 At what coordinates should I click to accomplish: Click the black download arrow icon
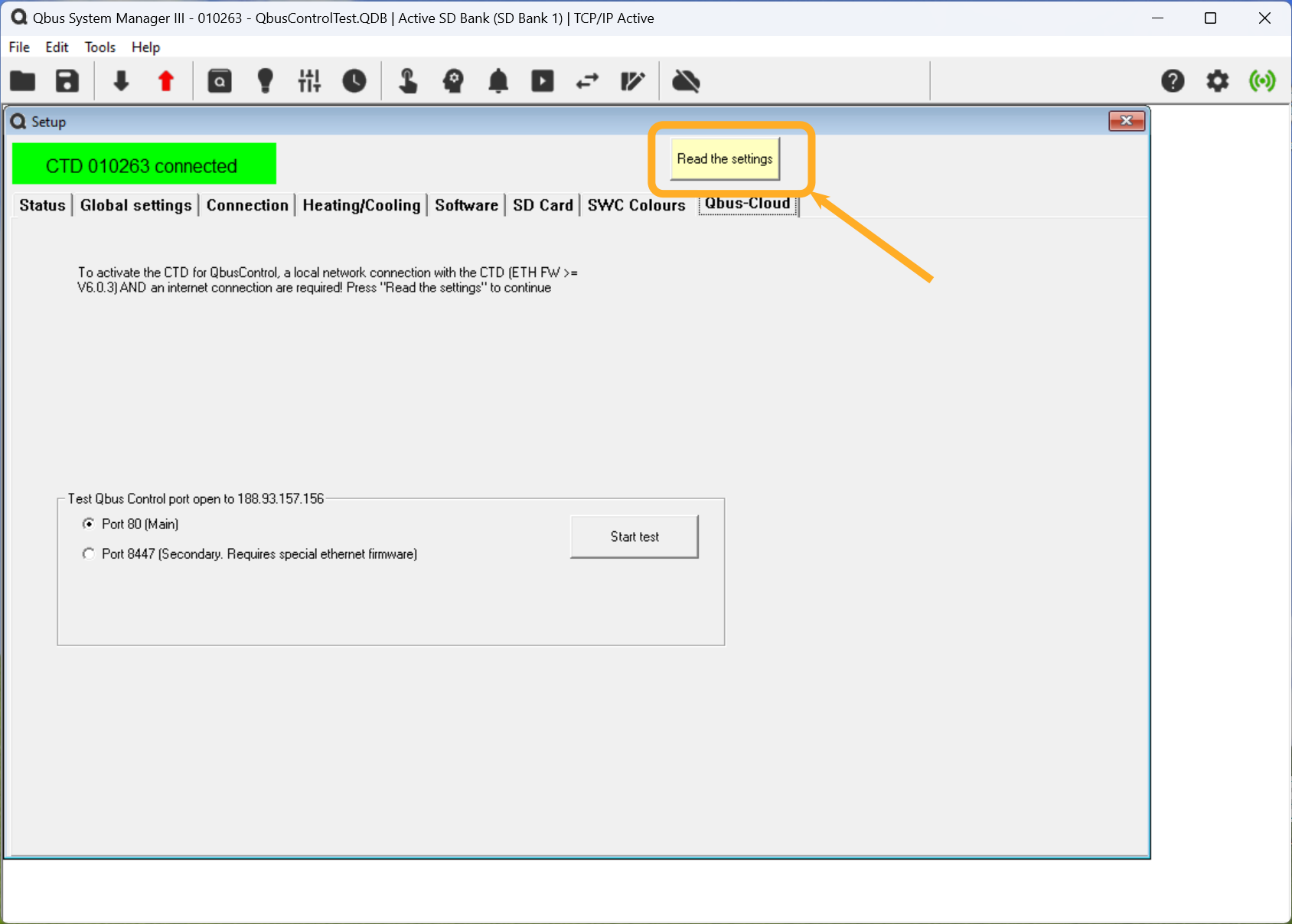pyautogui.click(x=121, y=80)
